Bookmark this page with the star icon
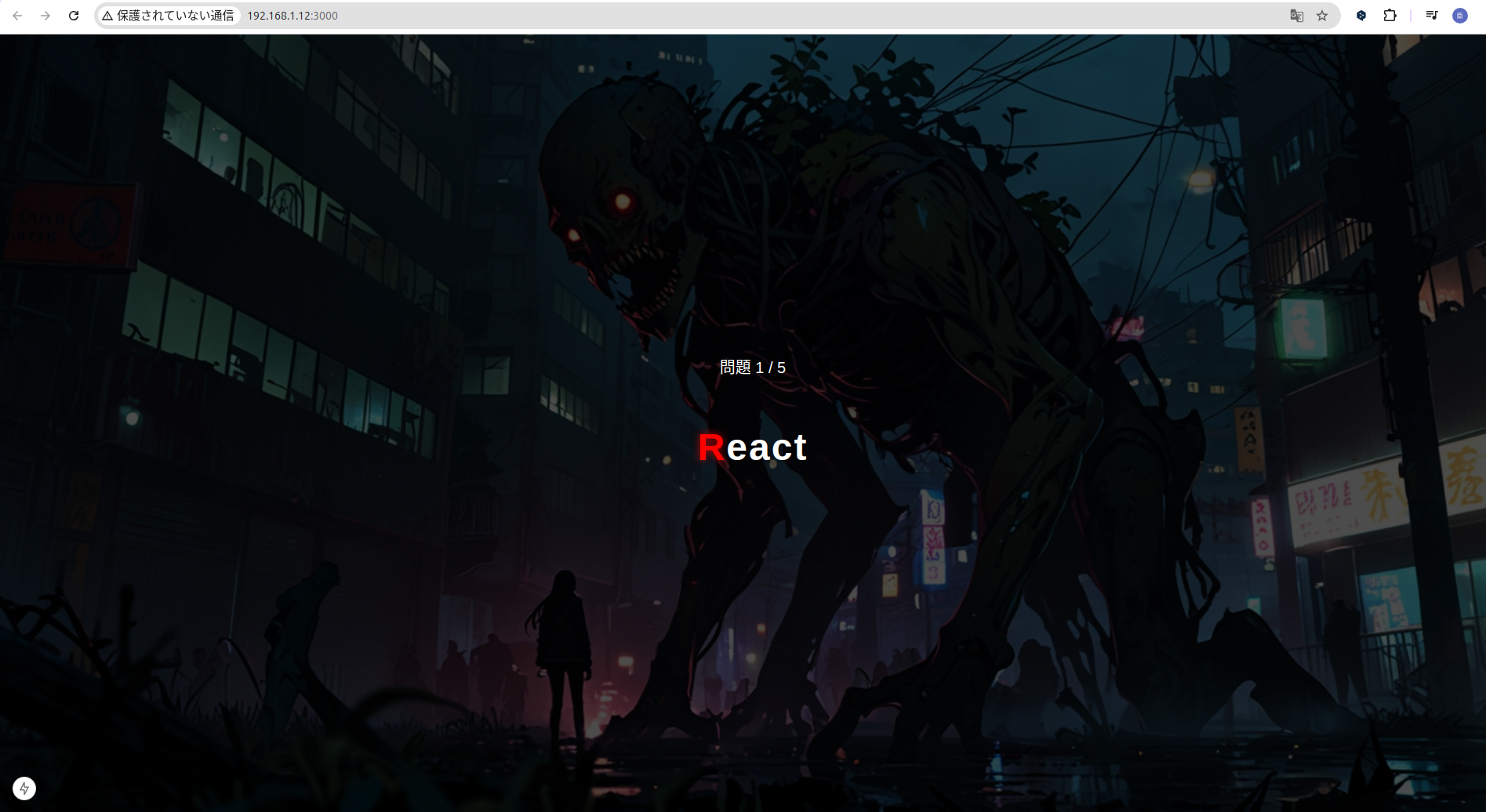 1323,16
